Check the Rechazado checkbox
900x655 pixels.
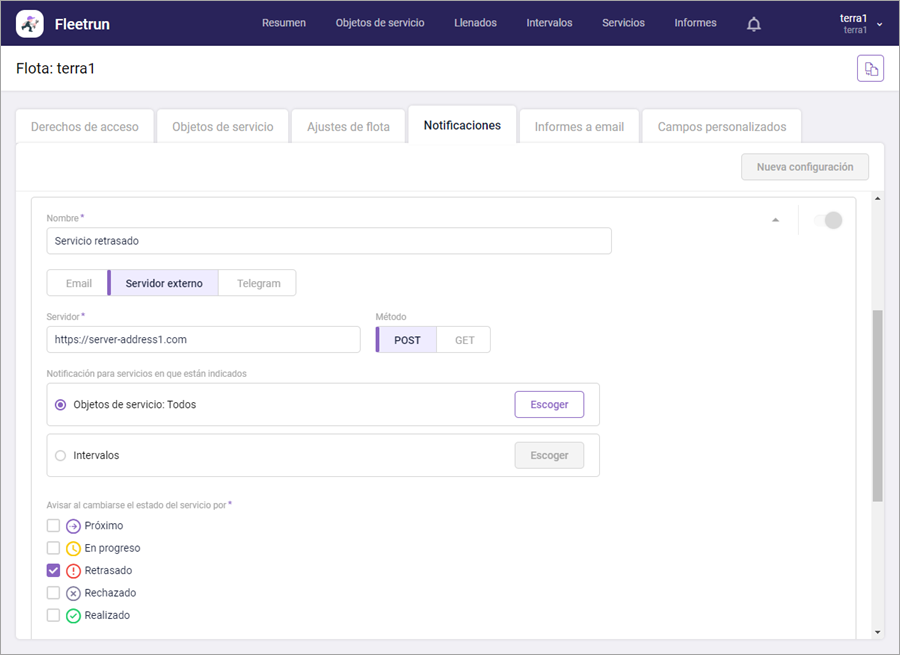click(x=53, y=593)
